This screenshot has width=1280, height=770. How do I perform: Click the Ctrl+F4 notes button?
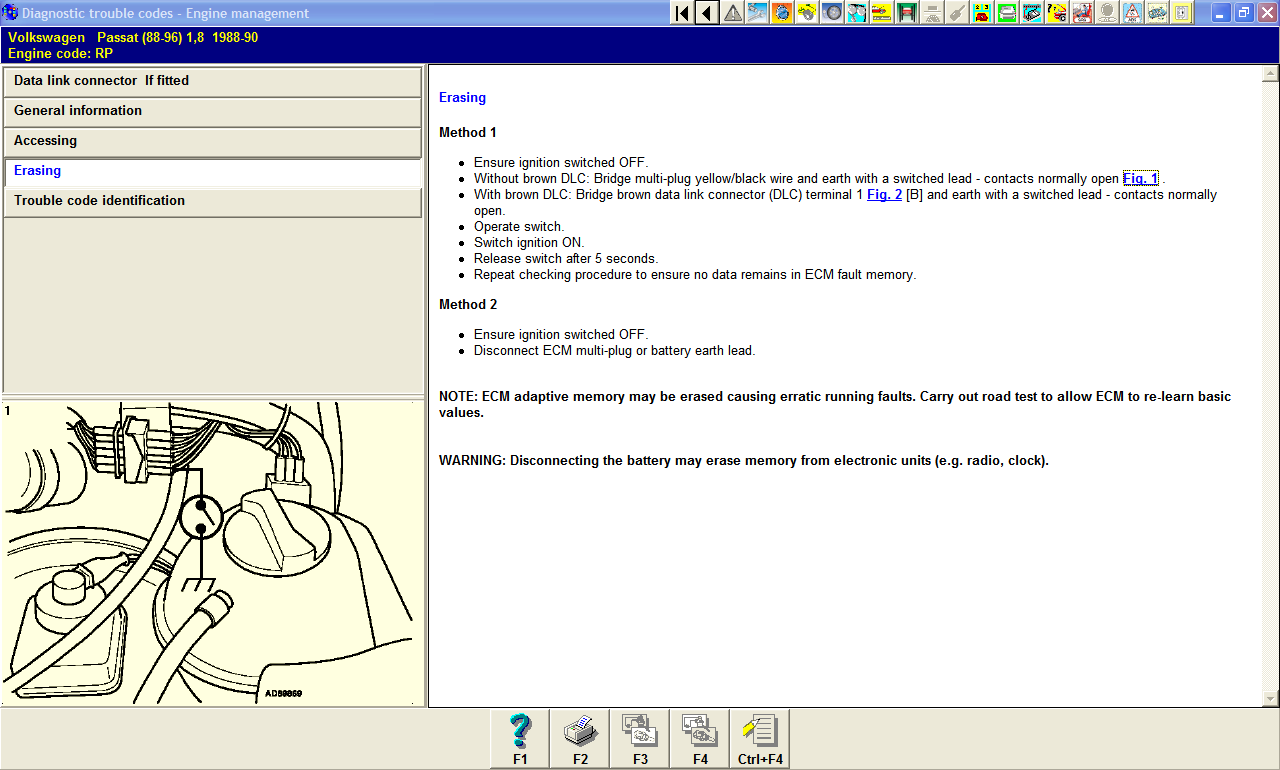click(x=760, y=739)
